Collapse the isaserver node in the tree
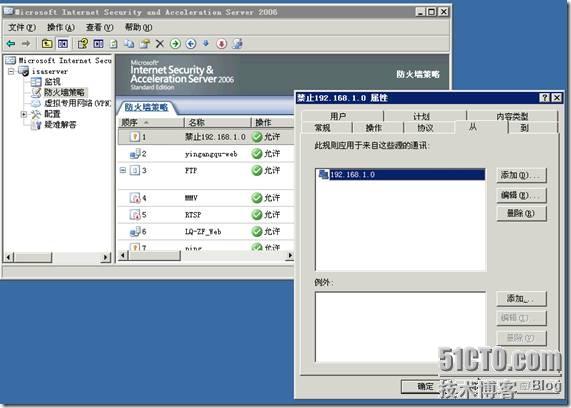The width and height of the screenshot is (571, 408). (x=11, y=71)
